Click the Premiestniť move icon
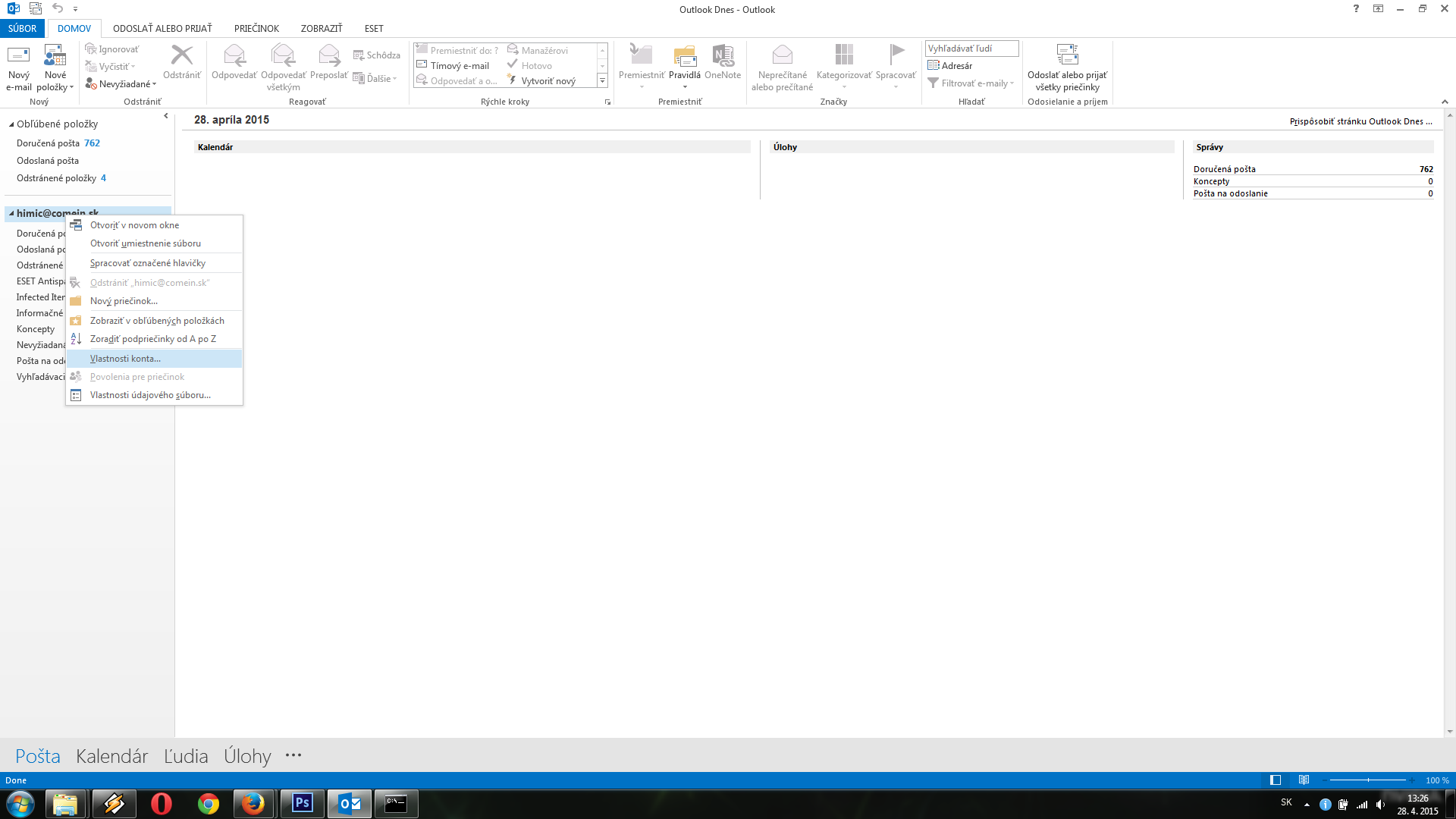 point(641,55)
